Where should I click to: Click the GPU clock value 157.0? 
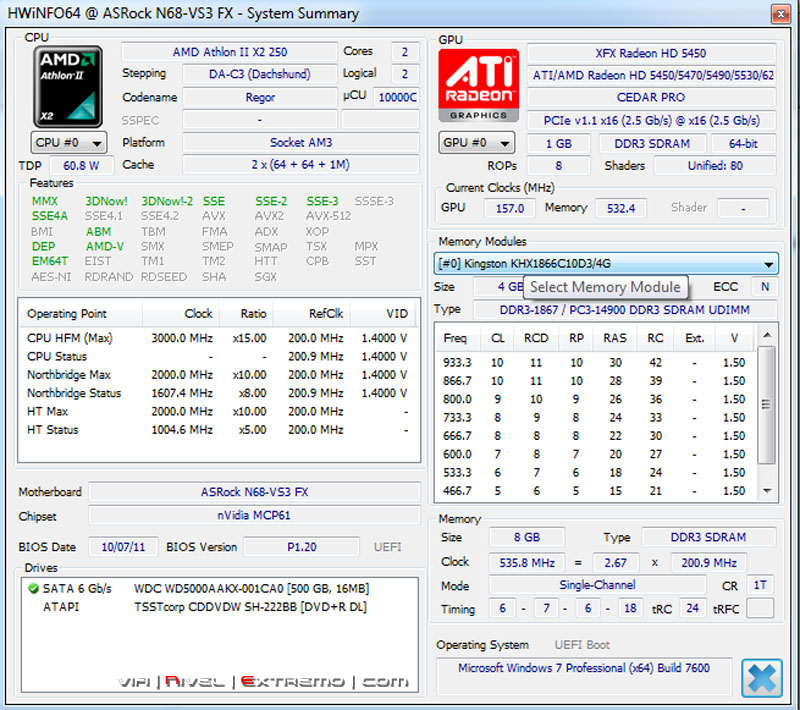coord(509,208)
